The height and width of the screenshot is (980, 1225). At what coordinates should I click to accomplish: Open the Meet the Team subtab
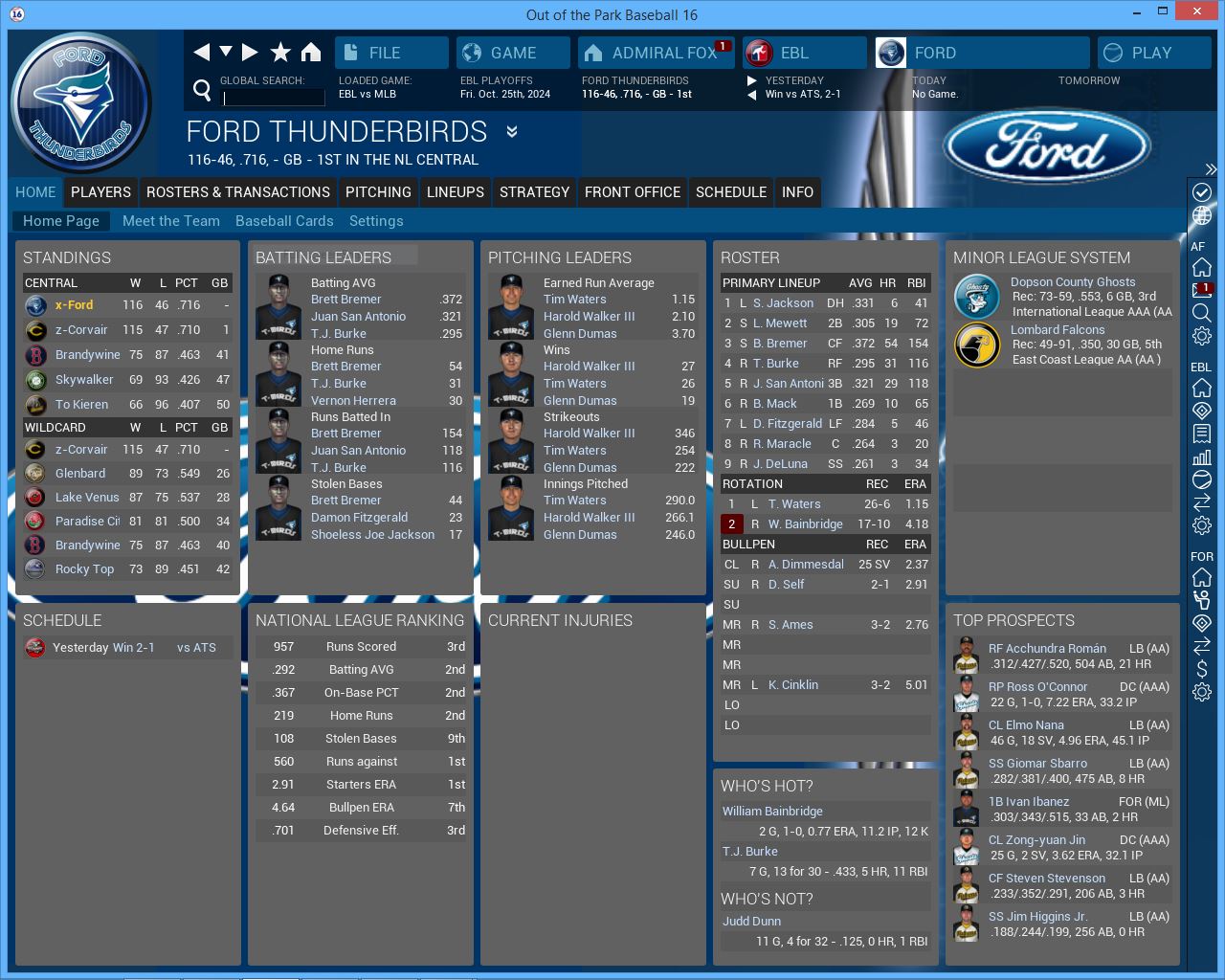(x=171, y=221)
